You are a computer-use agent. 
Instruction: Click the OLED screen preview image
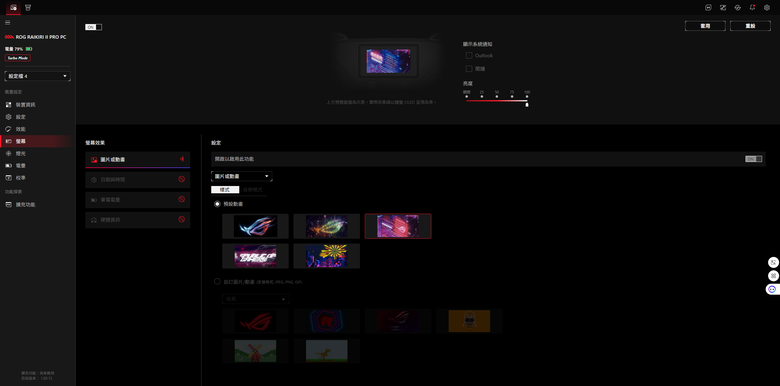(x=389, y=61)
